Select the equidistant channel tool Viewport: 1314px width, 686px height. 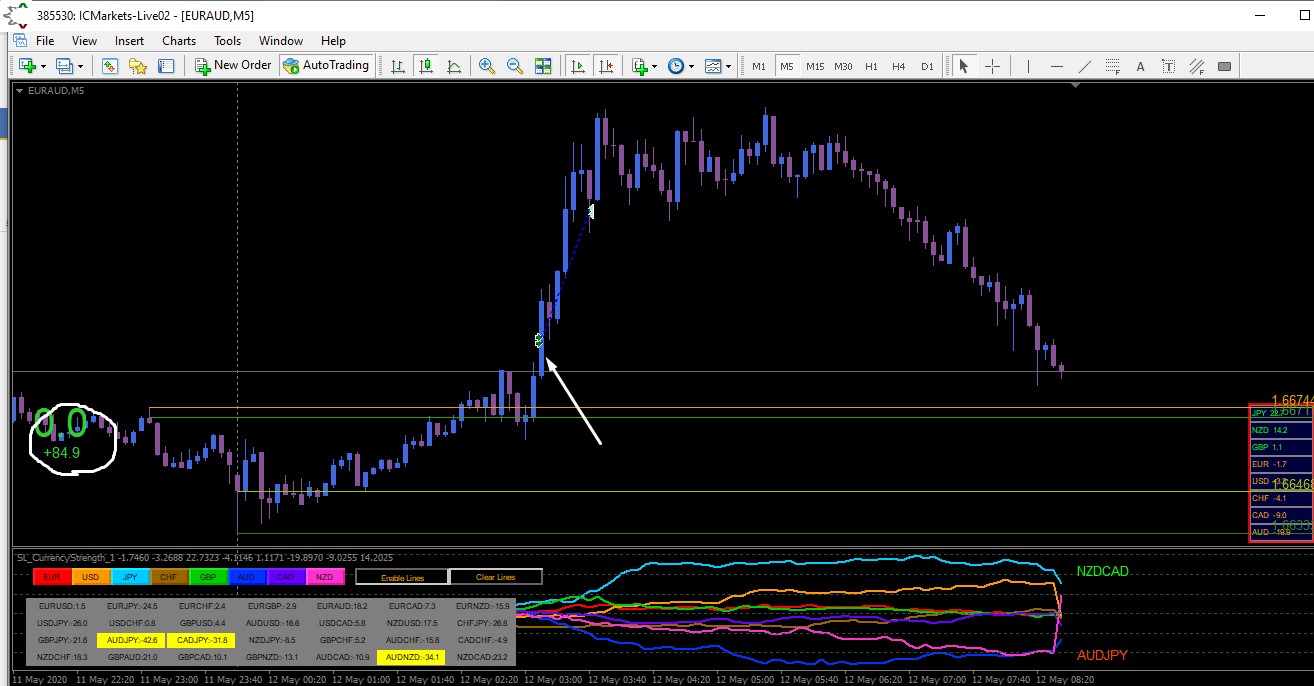point(1196,66)
